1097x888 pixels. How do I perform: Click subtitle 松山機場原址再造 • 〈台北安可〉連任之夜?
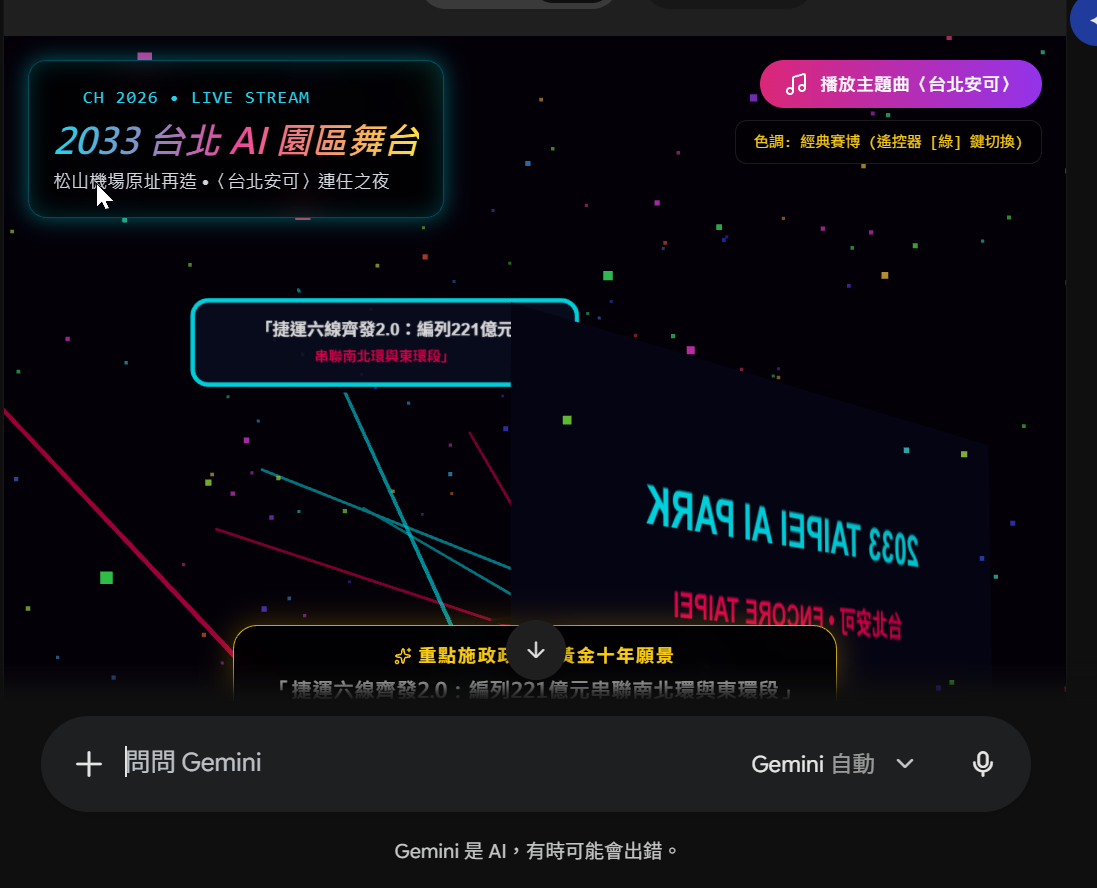tap(221, 181)
